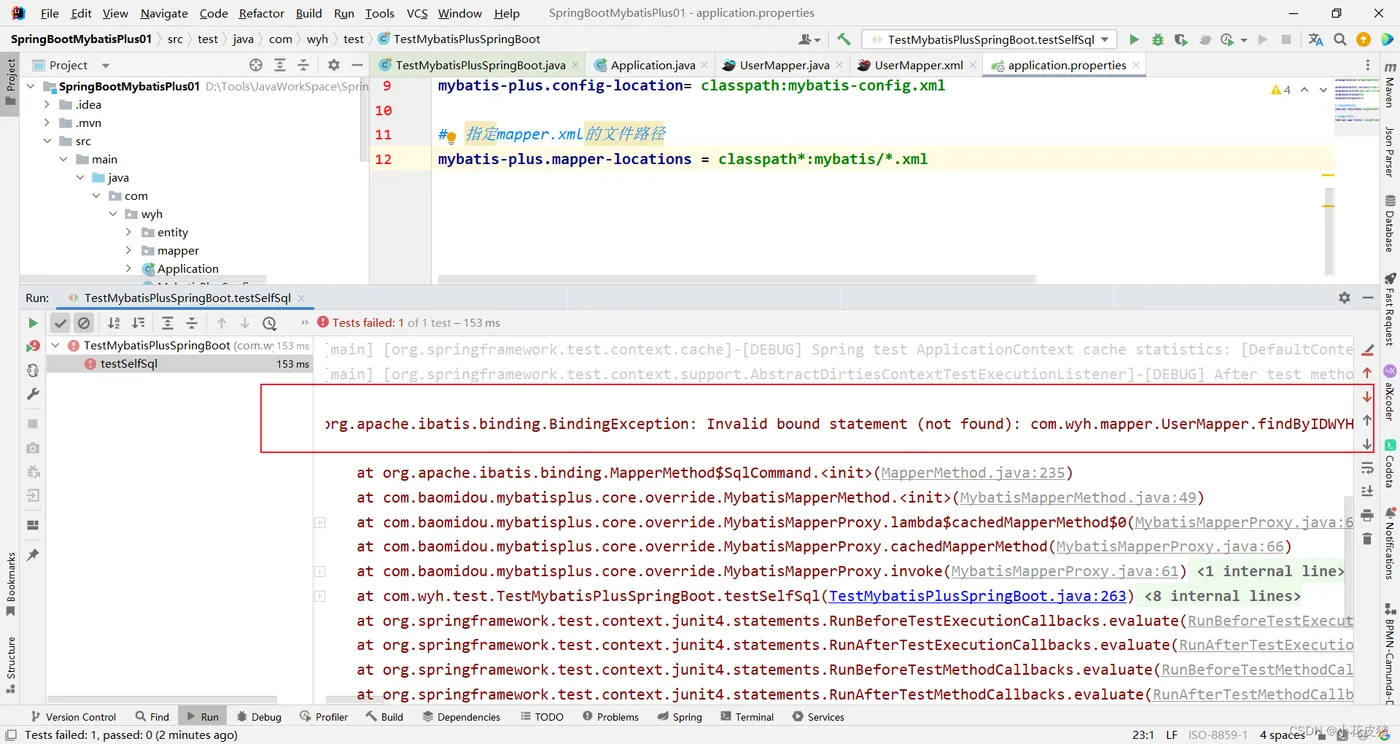
Task: Expand the entity package
Action: (129, 232)
